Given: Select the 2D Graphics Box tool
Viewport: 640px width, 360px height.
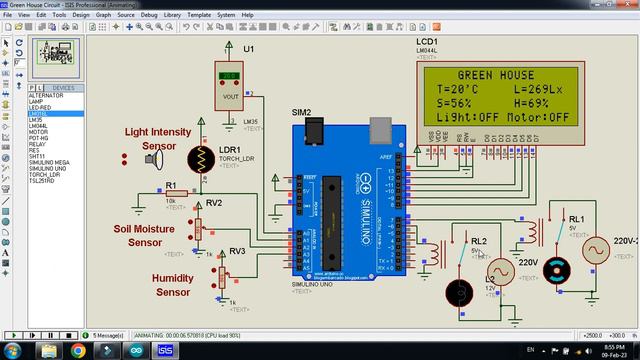Looking at the screenshot, I should (6, 211).
